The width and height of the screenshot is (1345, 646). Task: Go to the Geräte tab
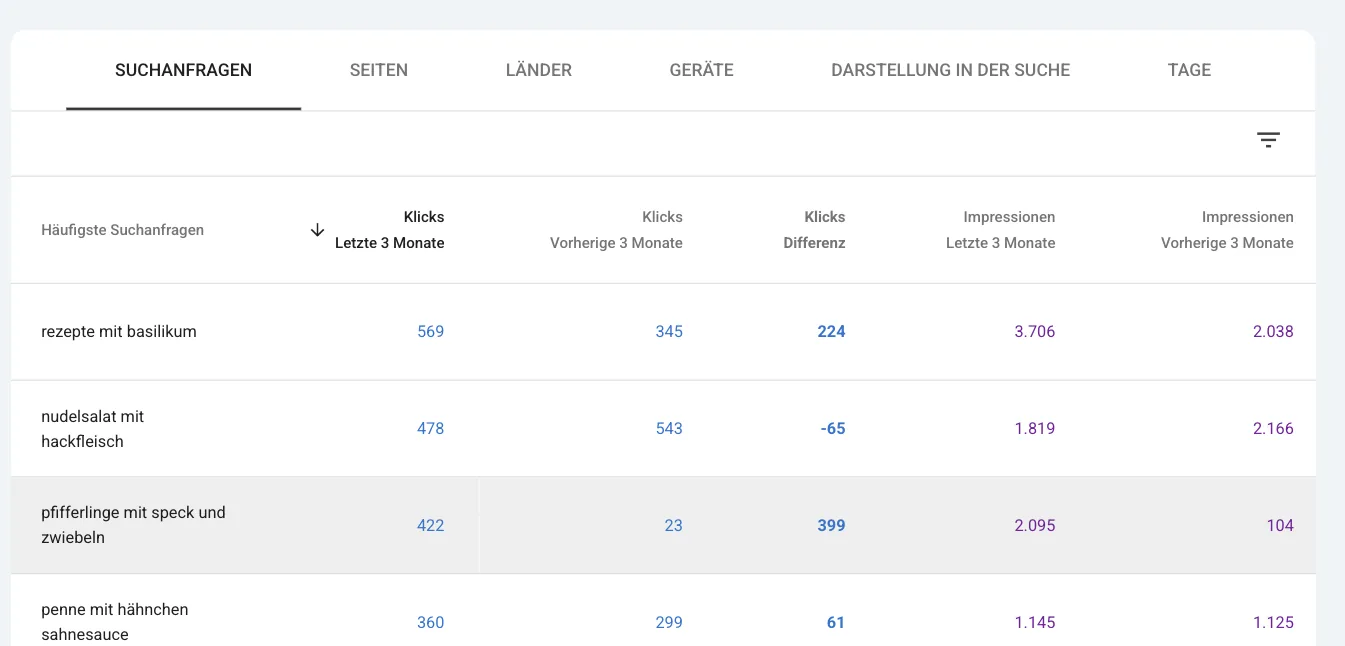pyautogui.click(x=702, y=70)
